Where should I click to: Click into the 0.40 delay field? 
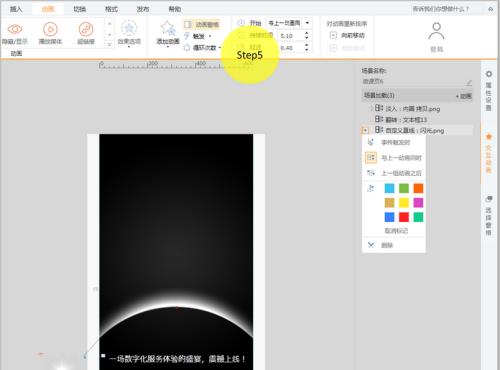[291, 48]
